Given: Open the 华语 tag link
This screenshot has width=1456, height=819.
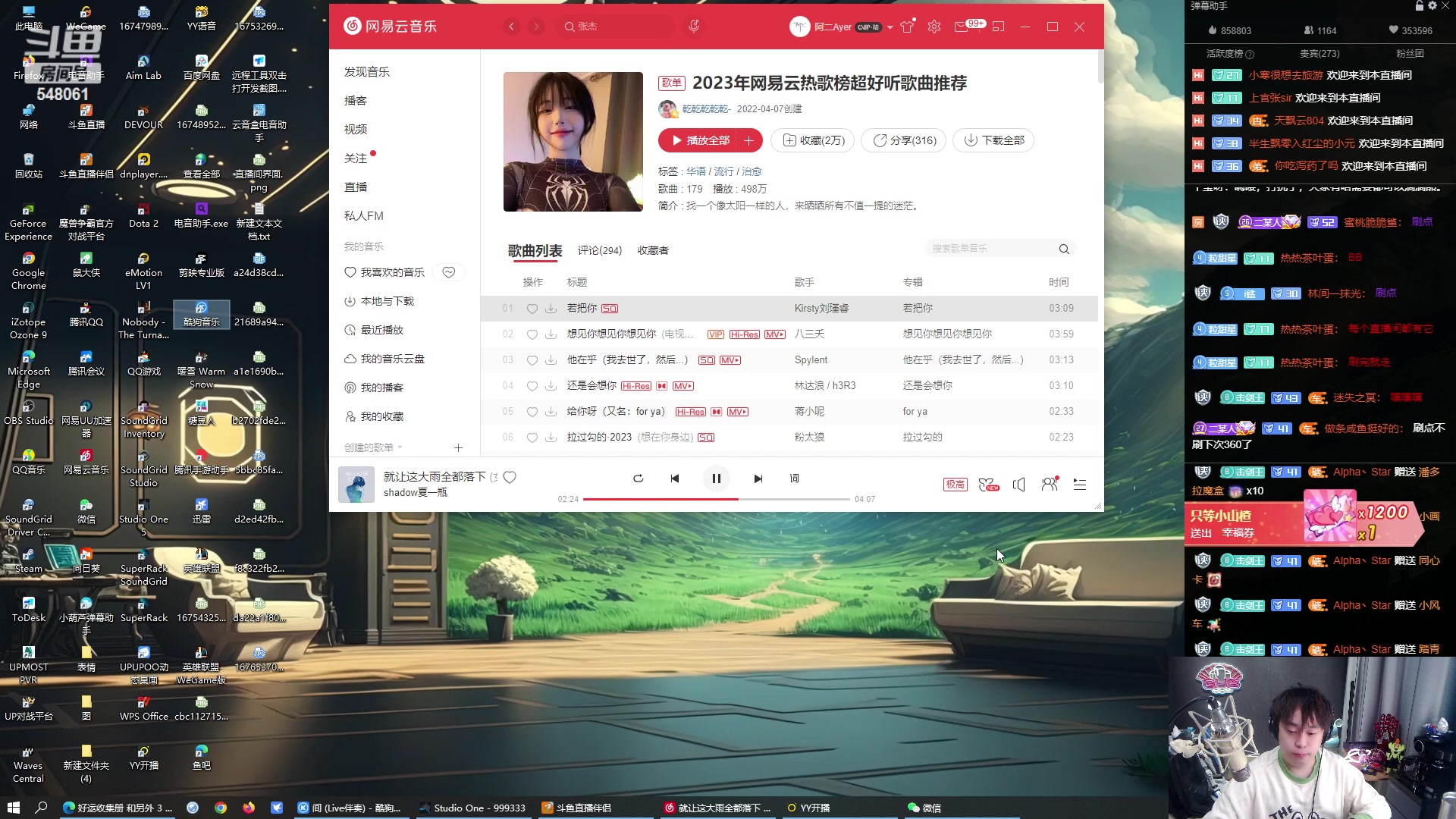Looking at the screenshot, I should pyautogui.click(x=696, y=171).
